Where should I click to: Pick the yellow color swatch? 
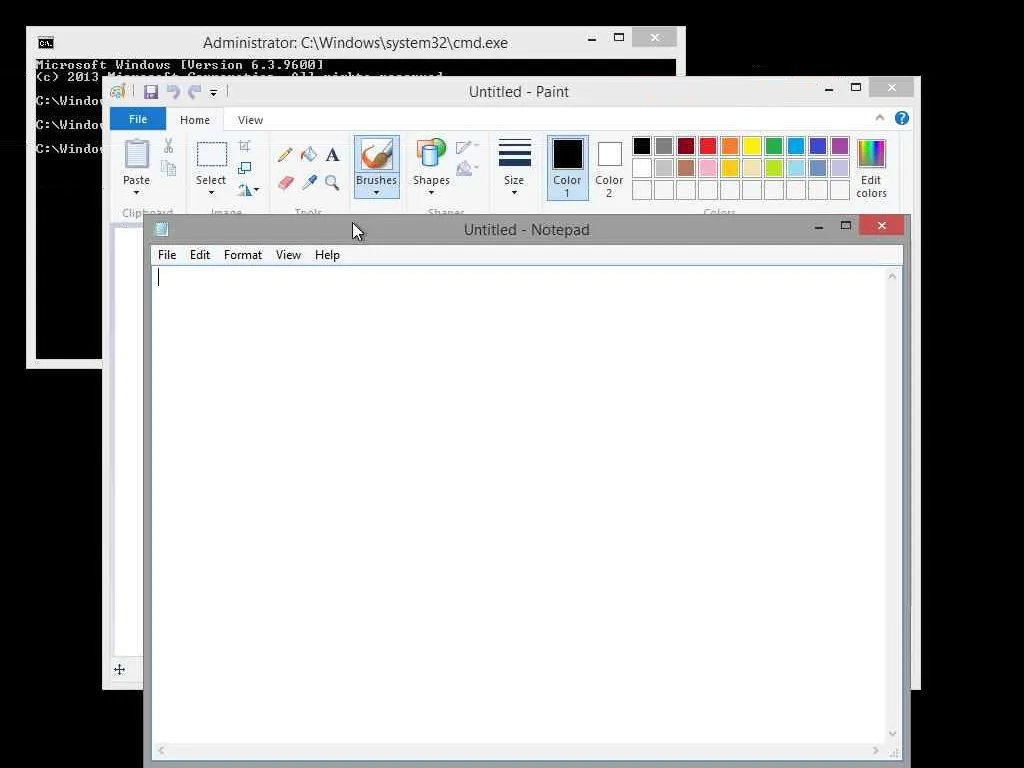tap(752, 146)
